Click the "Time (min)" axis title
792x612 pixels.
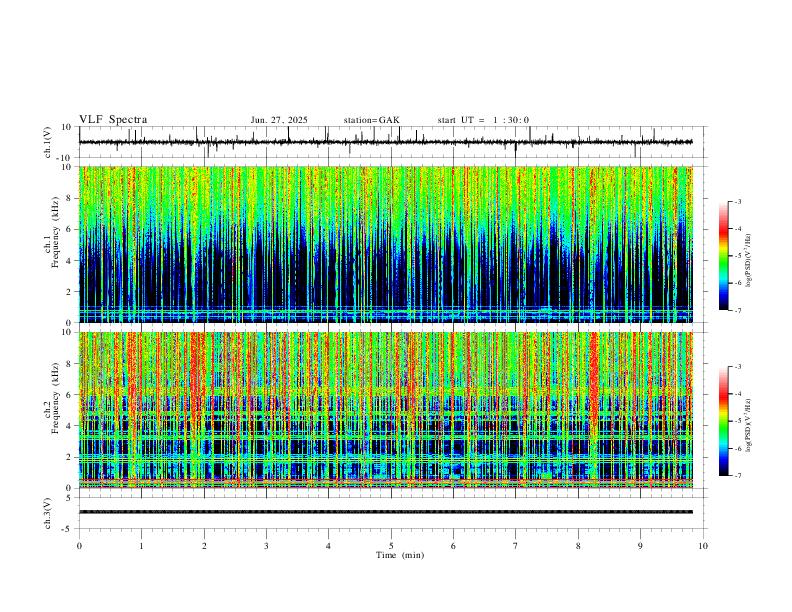coord(400,555)
